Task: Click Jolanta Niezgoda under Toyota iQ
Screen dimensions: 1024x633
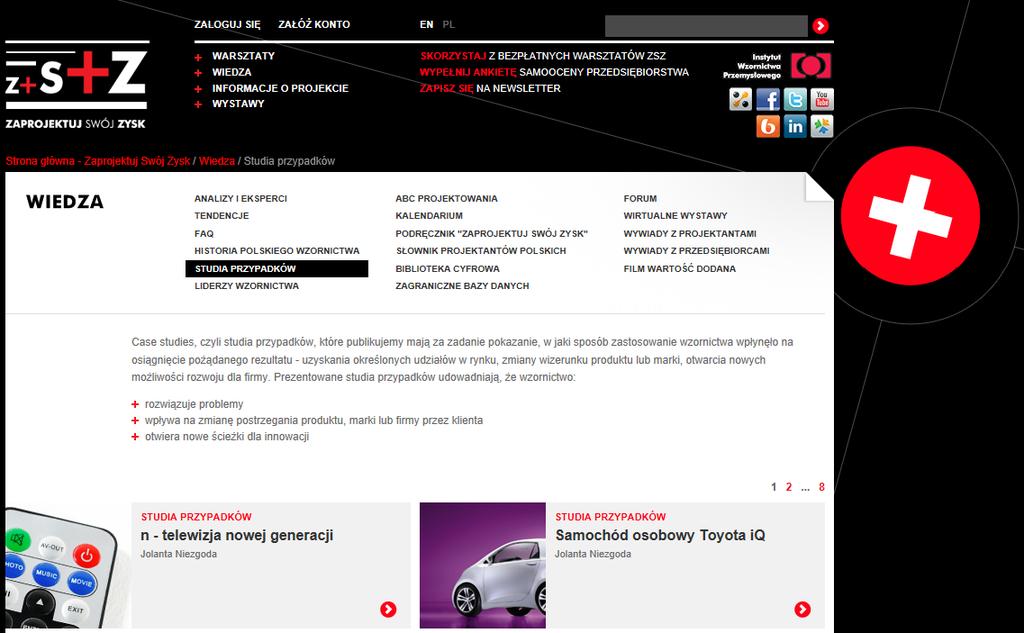Action: tap(593, 554)
